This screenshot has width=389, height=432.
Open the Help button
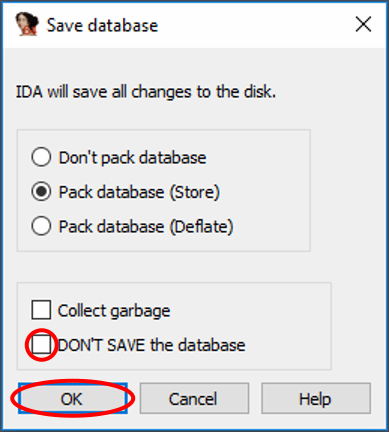[316, 399]
